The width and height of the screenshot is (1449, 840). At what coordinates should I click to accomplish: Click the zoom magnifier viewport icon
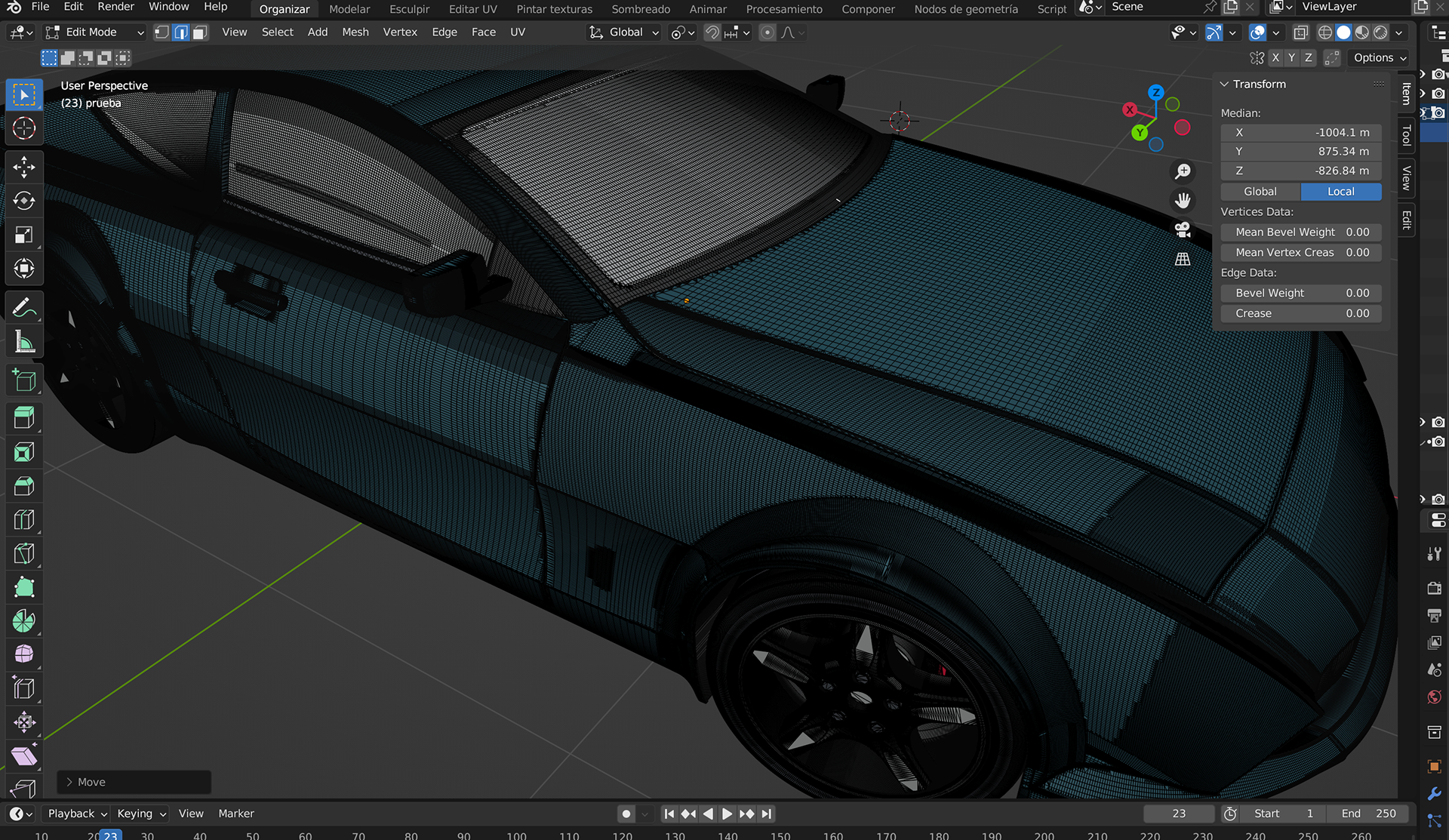pos(1183,171)
